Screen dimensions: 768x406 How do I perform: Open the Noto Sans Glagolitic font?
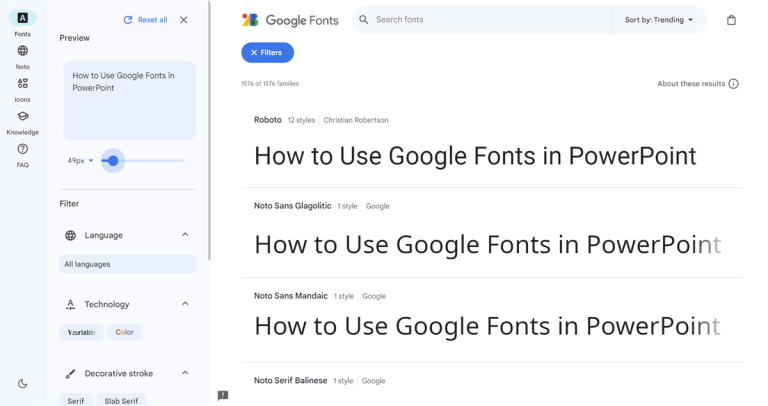click(x=292, y=206)
